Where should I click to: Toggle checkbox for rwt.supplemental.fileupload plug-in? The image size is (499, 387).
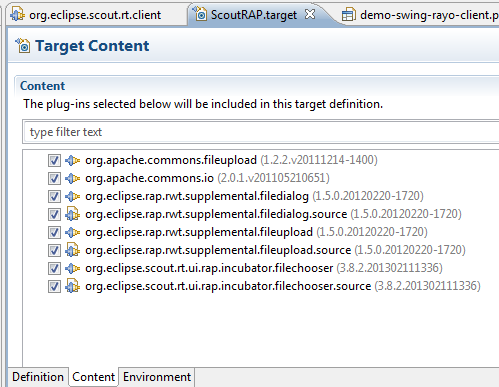[54, 232]
